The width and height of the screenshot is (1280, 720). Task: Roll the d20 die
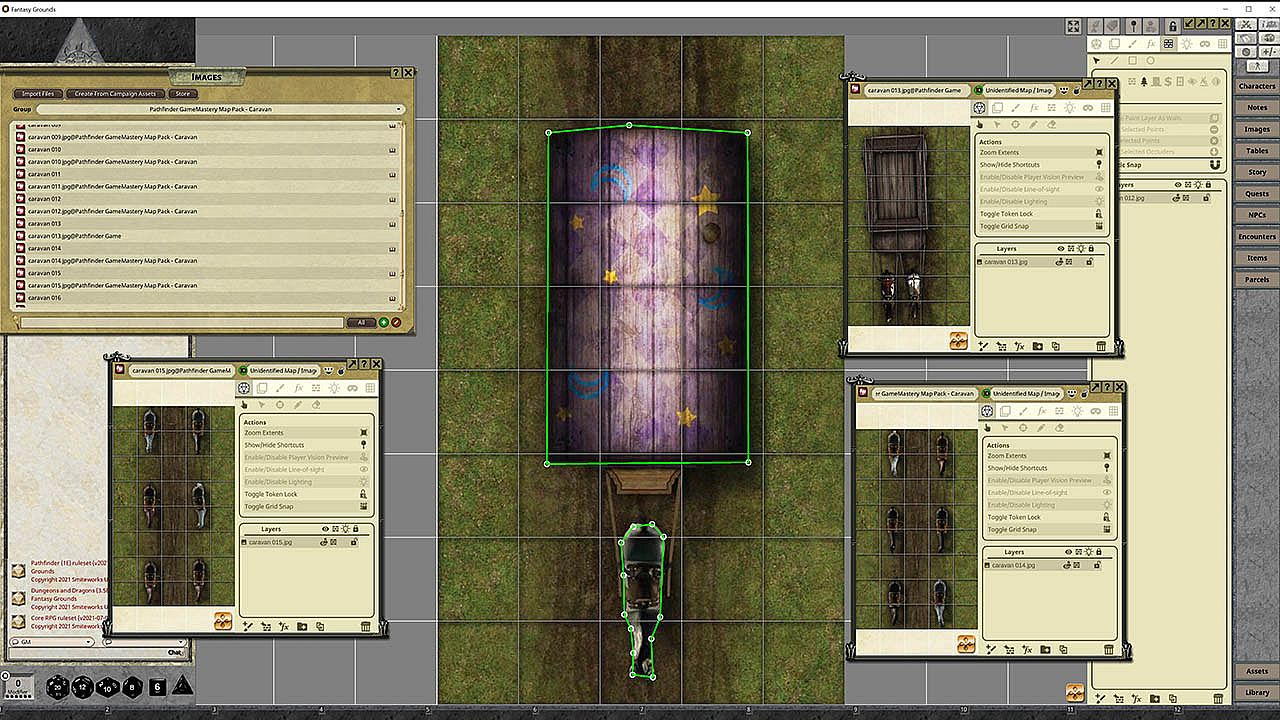[x=59, y=688]
